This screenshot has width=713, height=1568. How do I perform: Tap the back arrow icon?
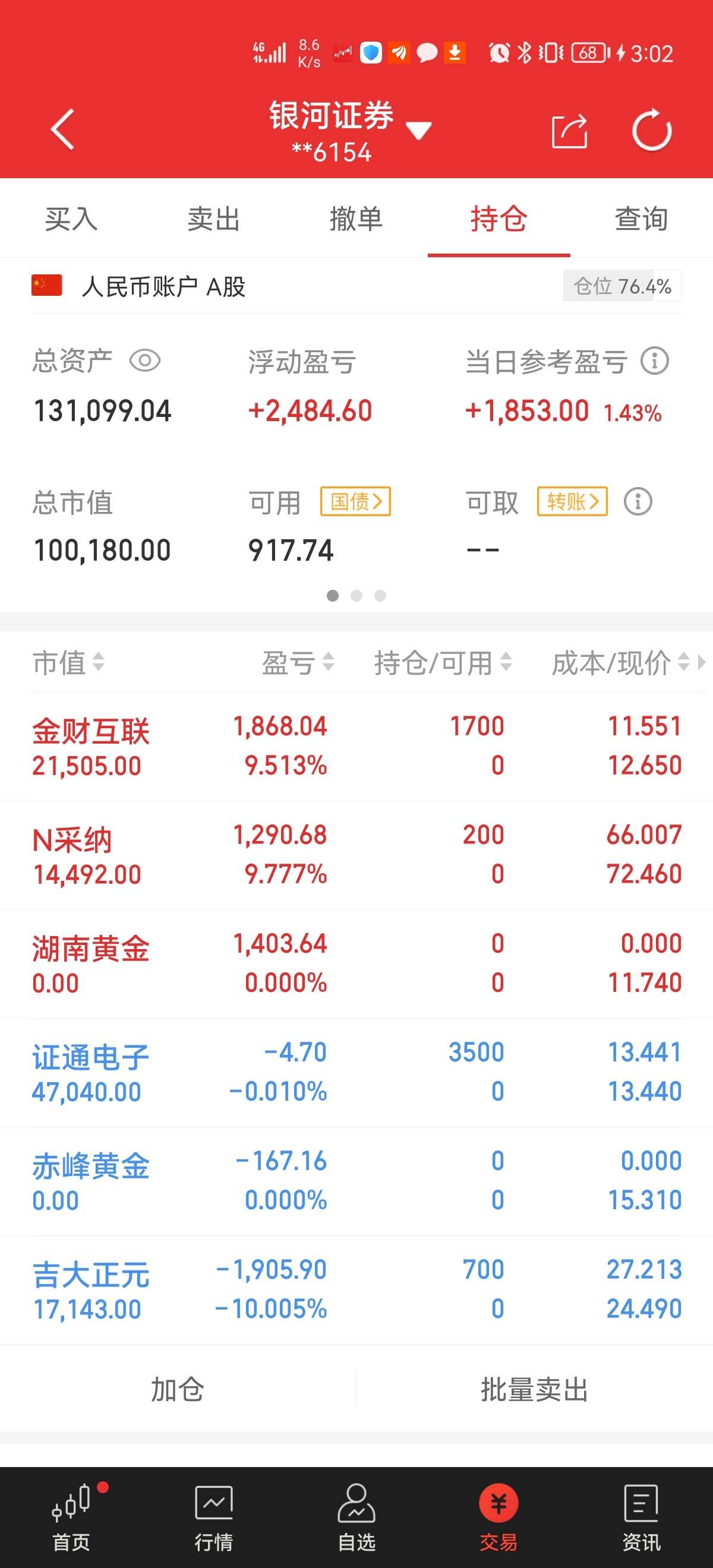(x=62, y=129)
